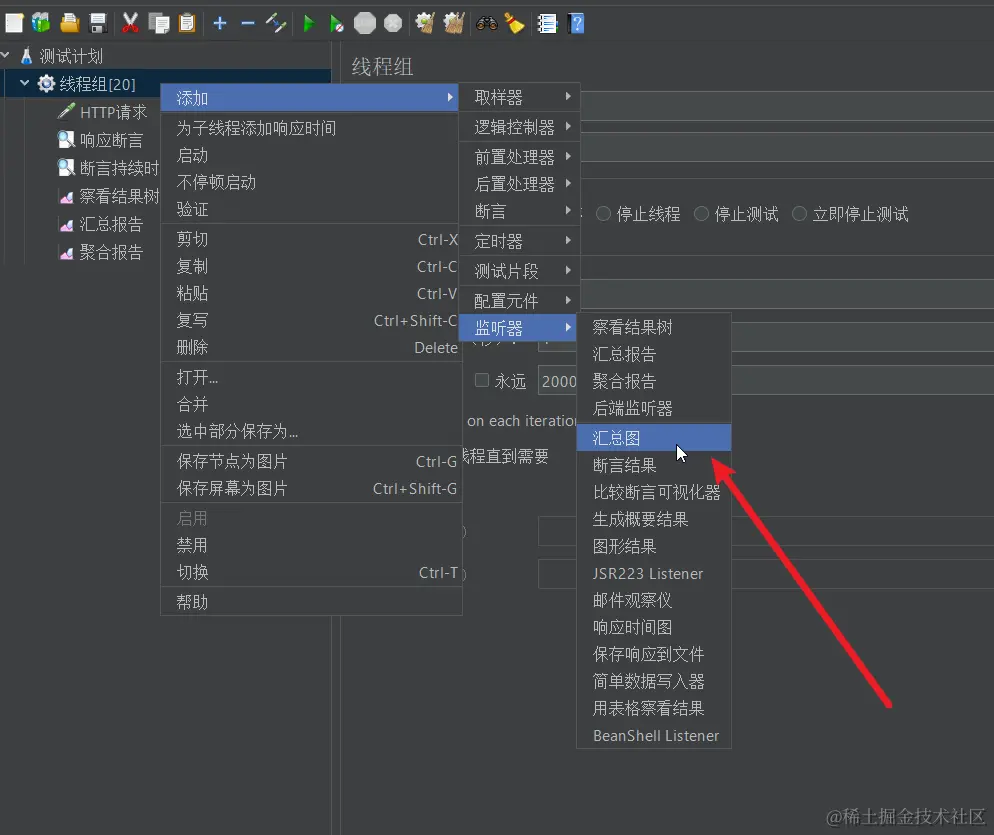Screen dimensions: 994x835
Task: Click 删除 in context menu
Action: click(309, 347)
